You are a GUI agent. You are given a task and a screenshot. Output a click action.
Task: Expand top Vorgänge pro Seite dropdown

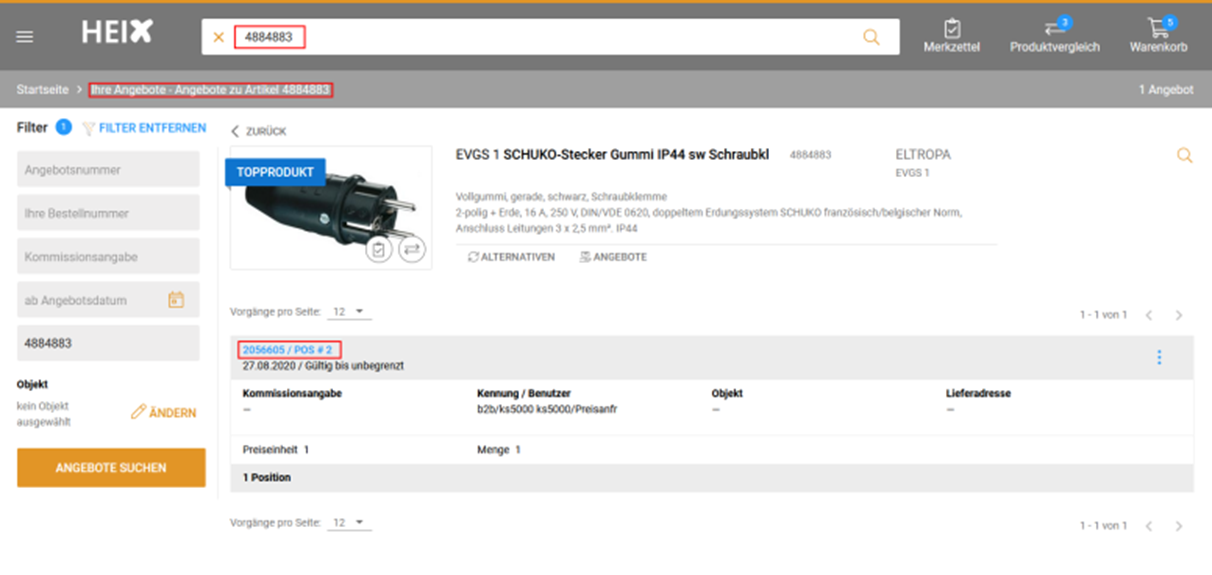pyautogui.click(x=349, y=313)
